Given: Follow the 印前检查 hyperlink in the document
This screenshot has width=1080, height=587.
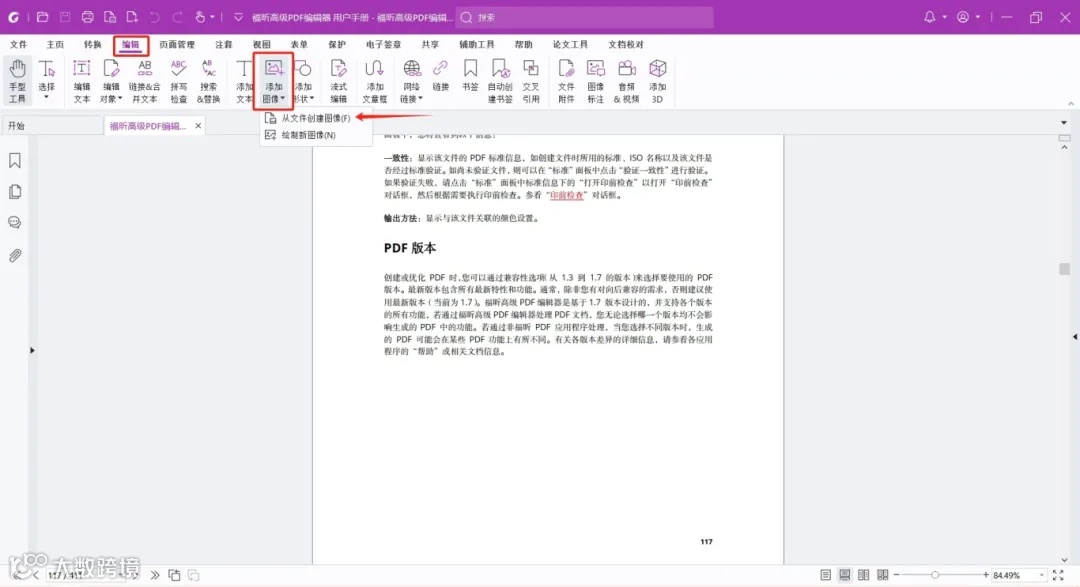Looking at the screenshot, I should (567, 195).
